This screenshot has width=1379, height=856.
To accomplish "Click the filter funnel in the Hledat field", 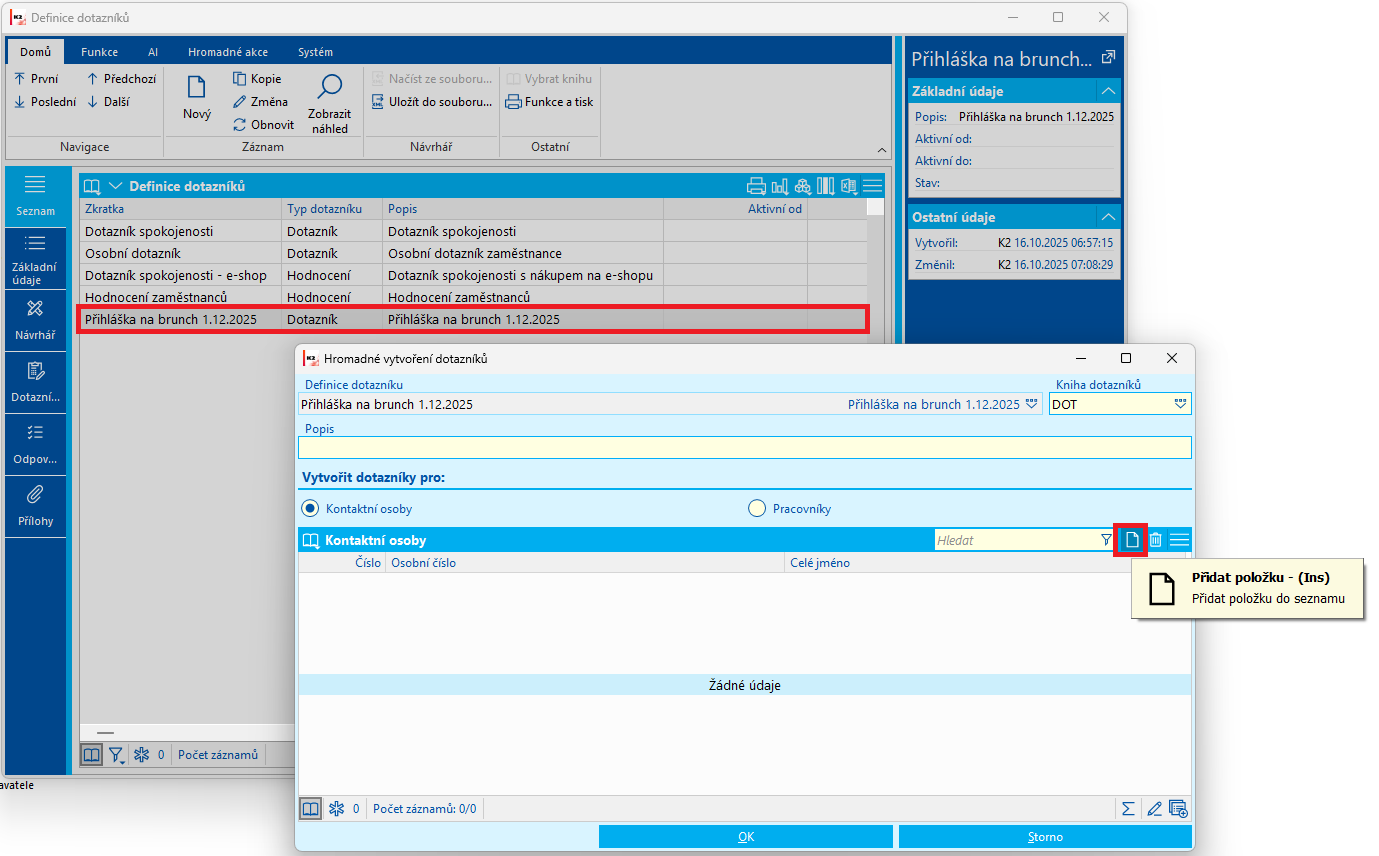I will click(x=1106, y=540).
